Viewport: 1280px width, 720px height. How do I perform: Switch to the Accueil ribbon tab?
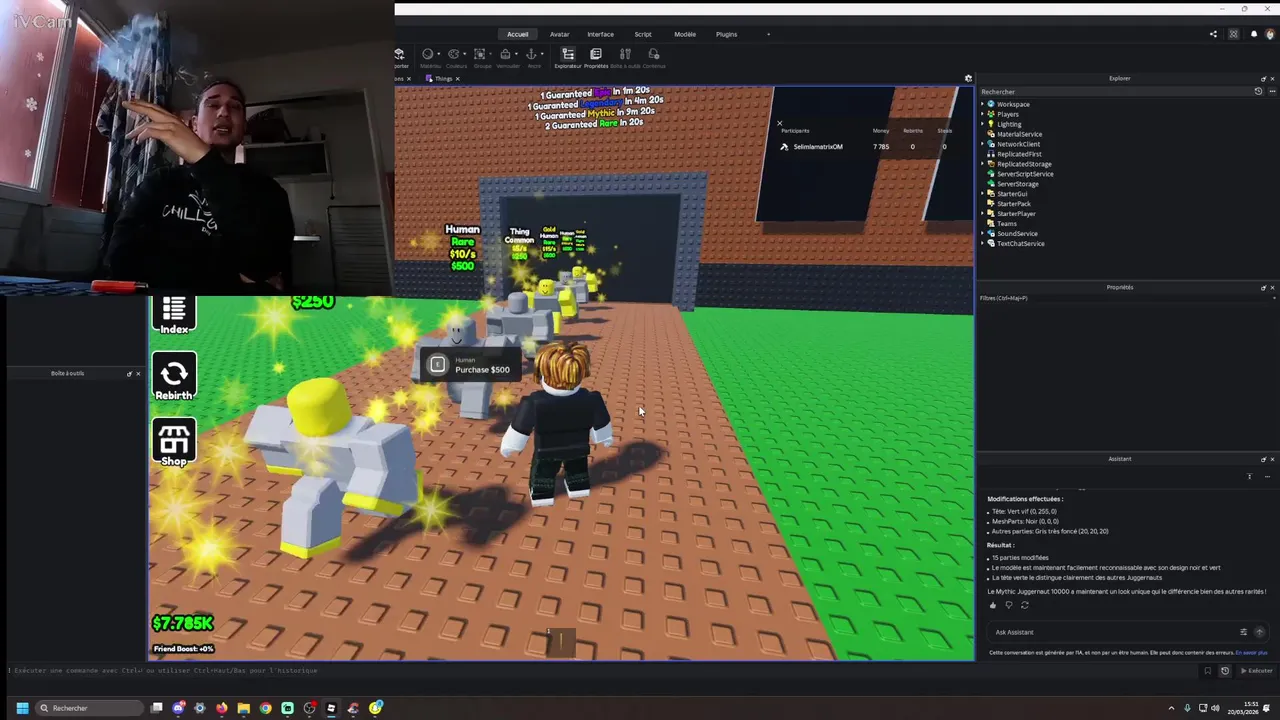click(517, 34)
